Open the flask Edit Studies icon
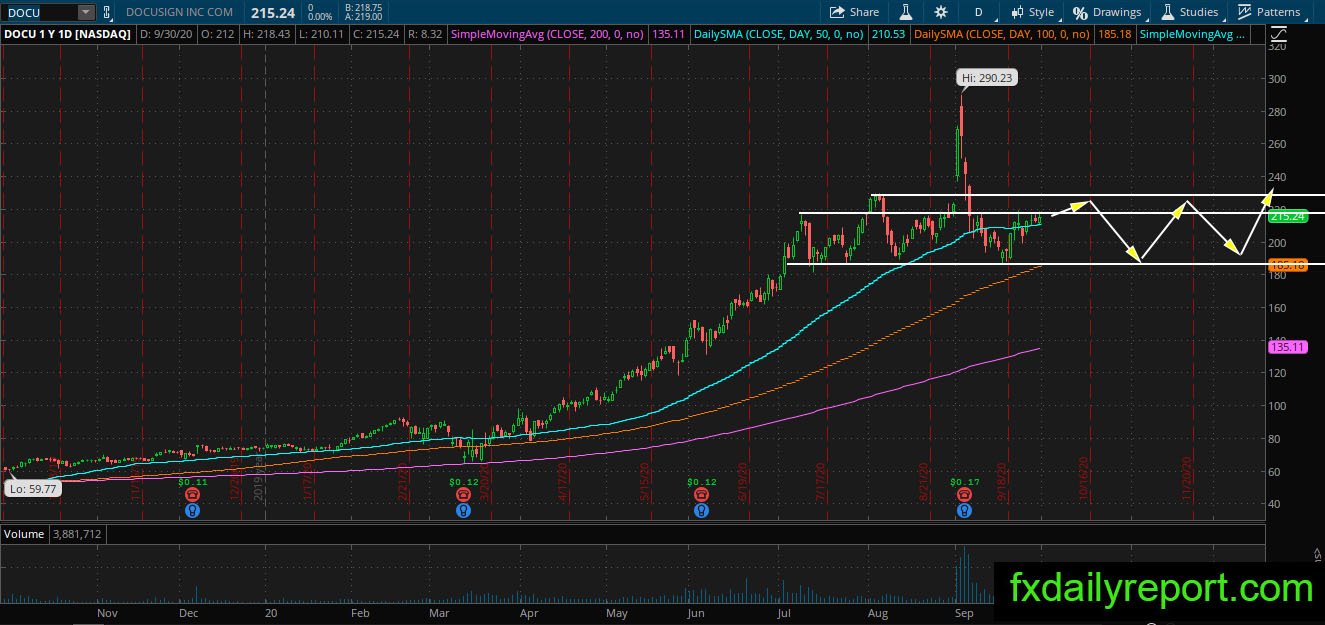 click(x=906, y=12)
